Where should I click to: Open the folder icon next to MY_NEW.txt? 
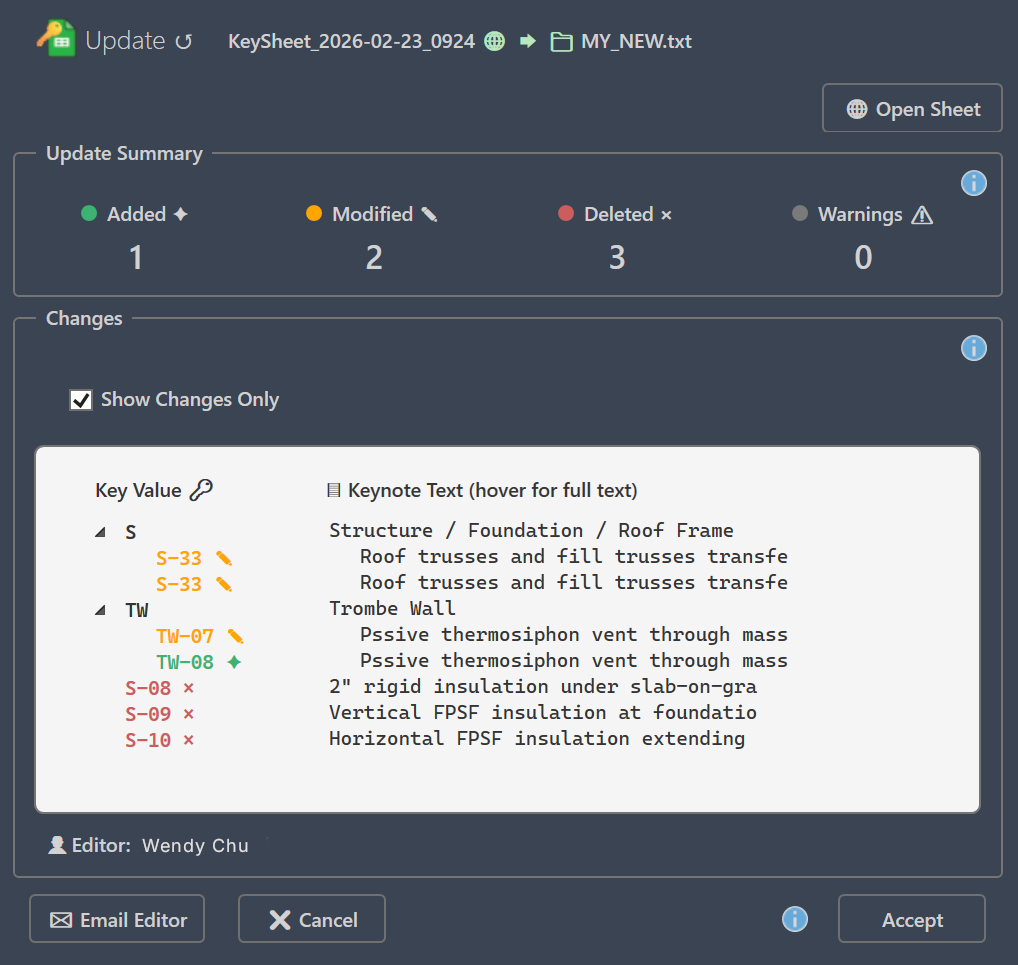(561, 41)
